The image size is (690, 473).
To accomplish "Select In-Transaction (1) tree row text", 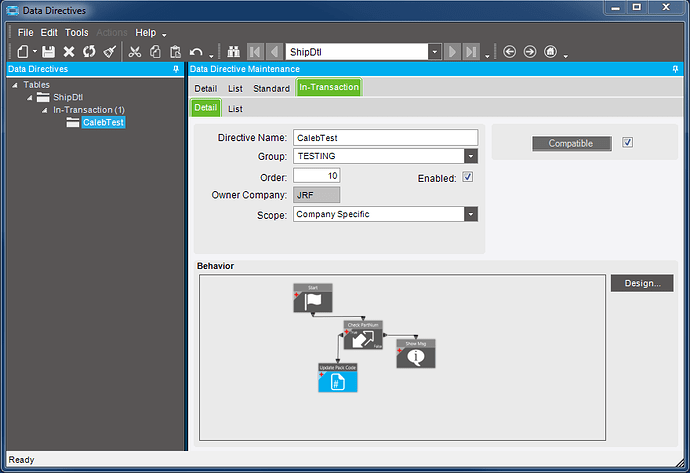I will coord(89,110).
